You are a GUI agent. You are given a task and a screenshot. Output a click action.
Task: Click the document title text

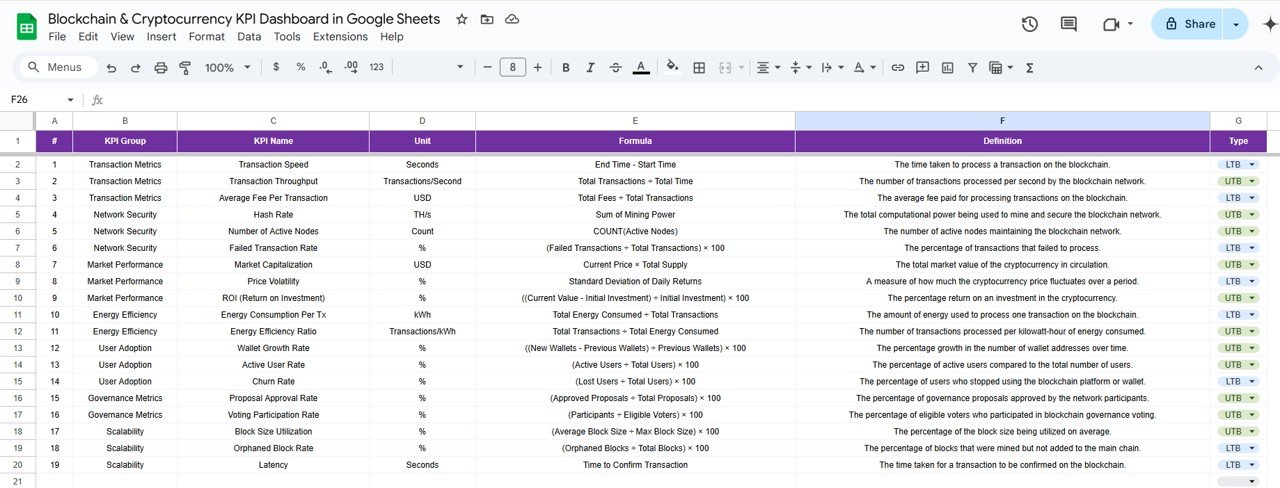click(244, 19)
